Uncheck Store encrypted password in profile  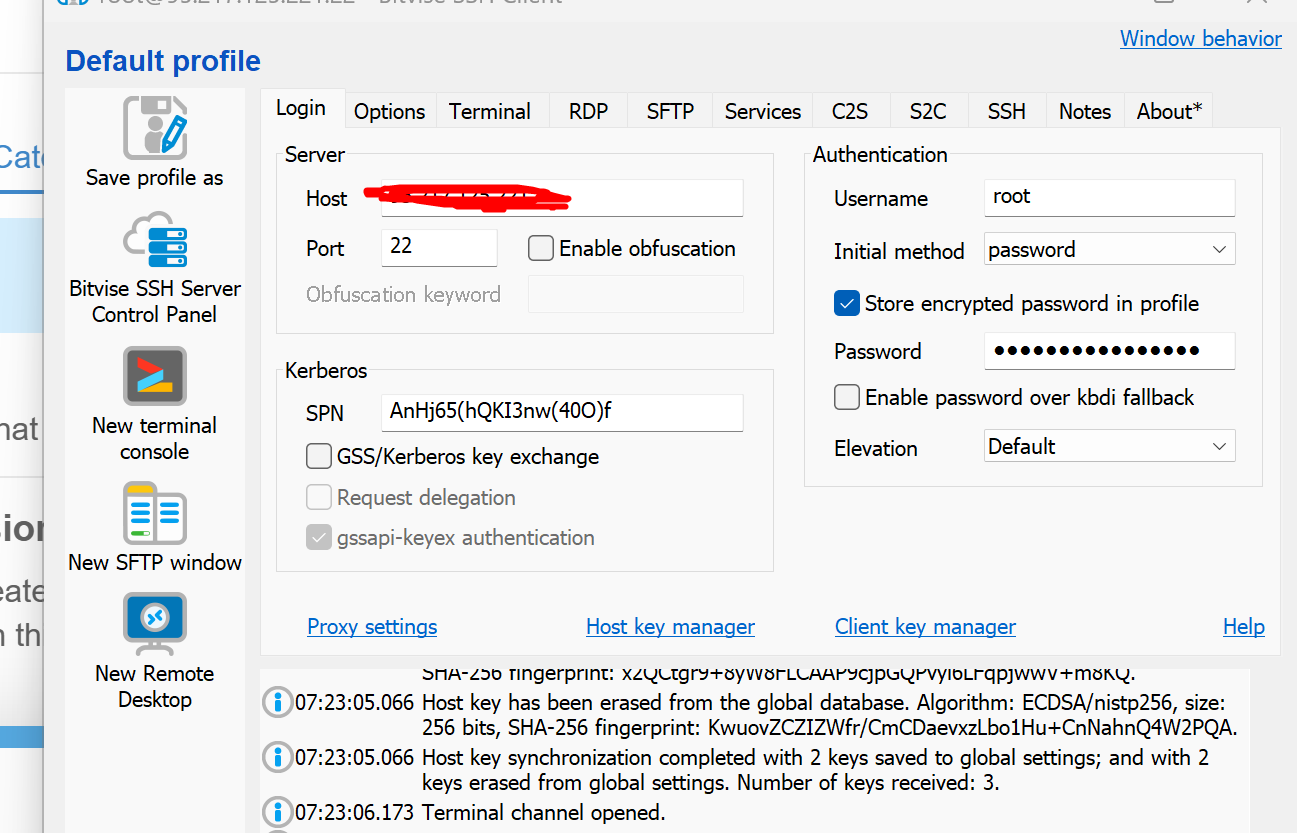(847, 304)
